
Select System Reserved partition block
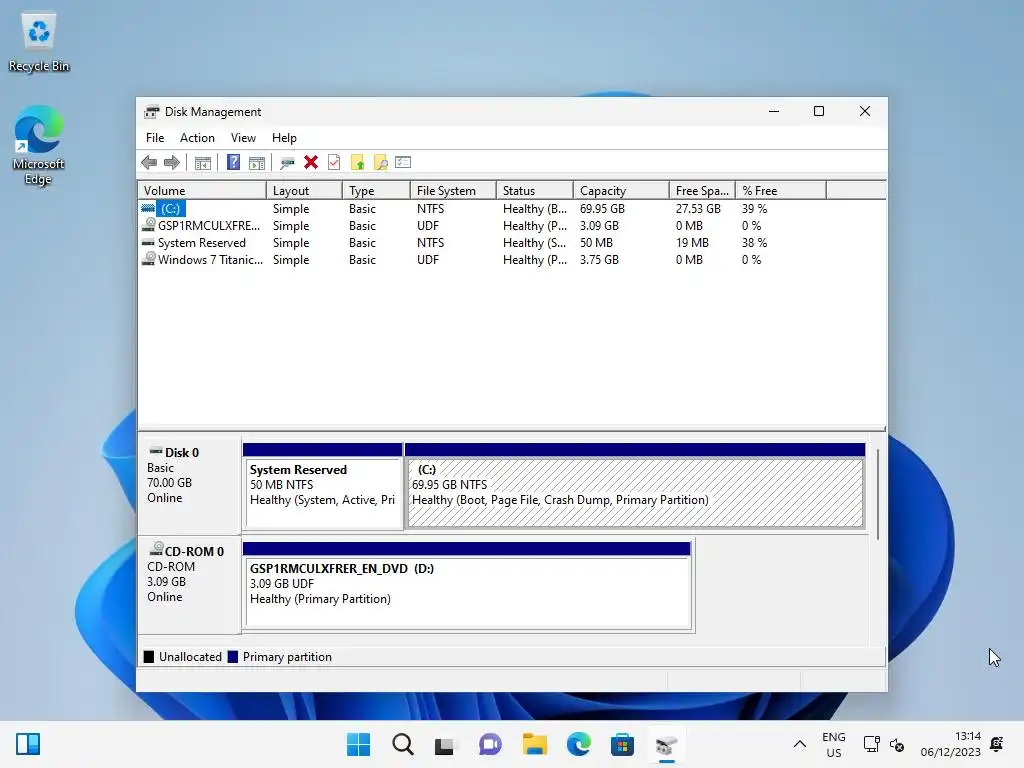tap(323, 487)
